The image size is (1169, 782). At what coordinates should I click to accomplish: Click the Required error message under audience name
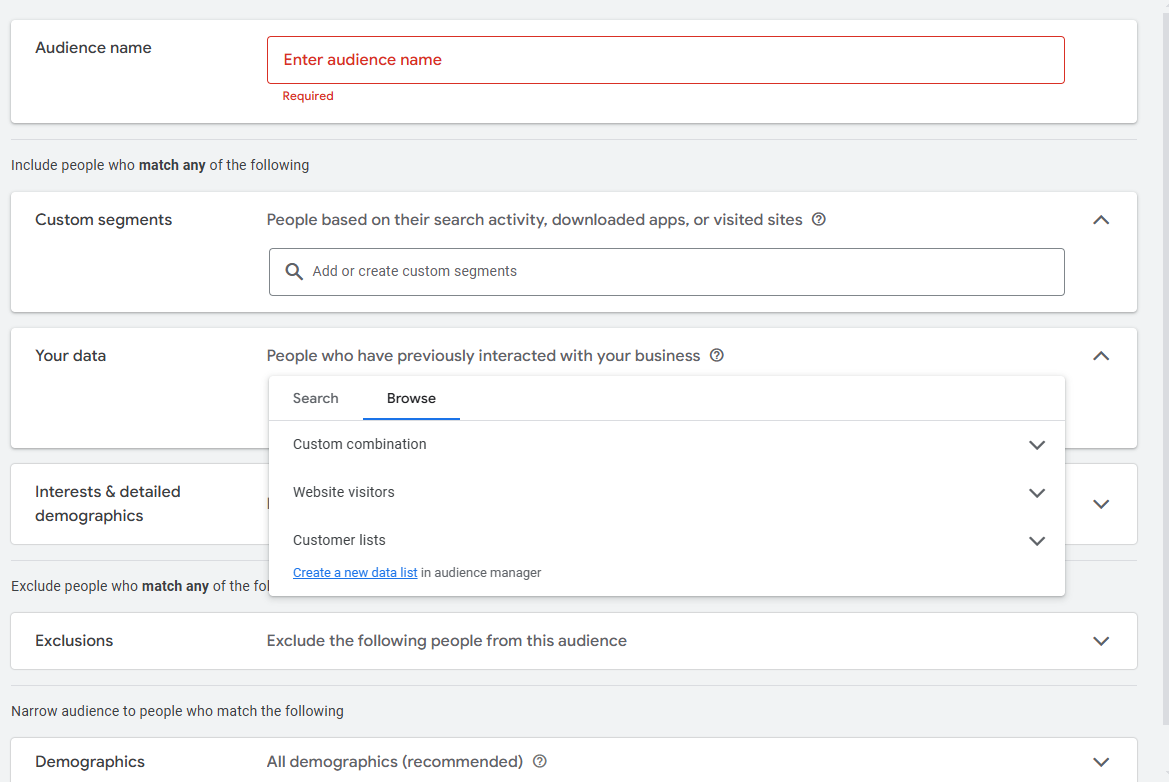coord(307,95)
